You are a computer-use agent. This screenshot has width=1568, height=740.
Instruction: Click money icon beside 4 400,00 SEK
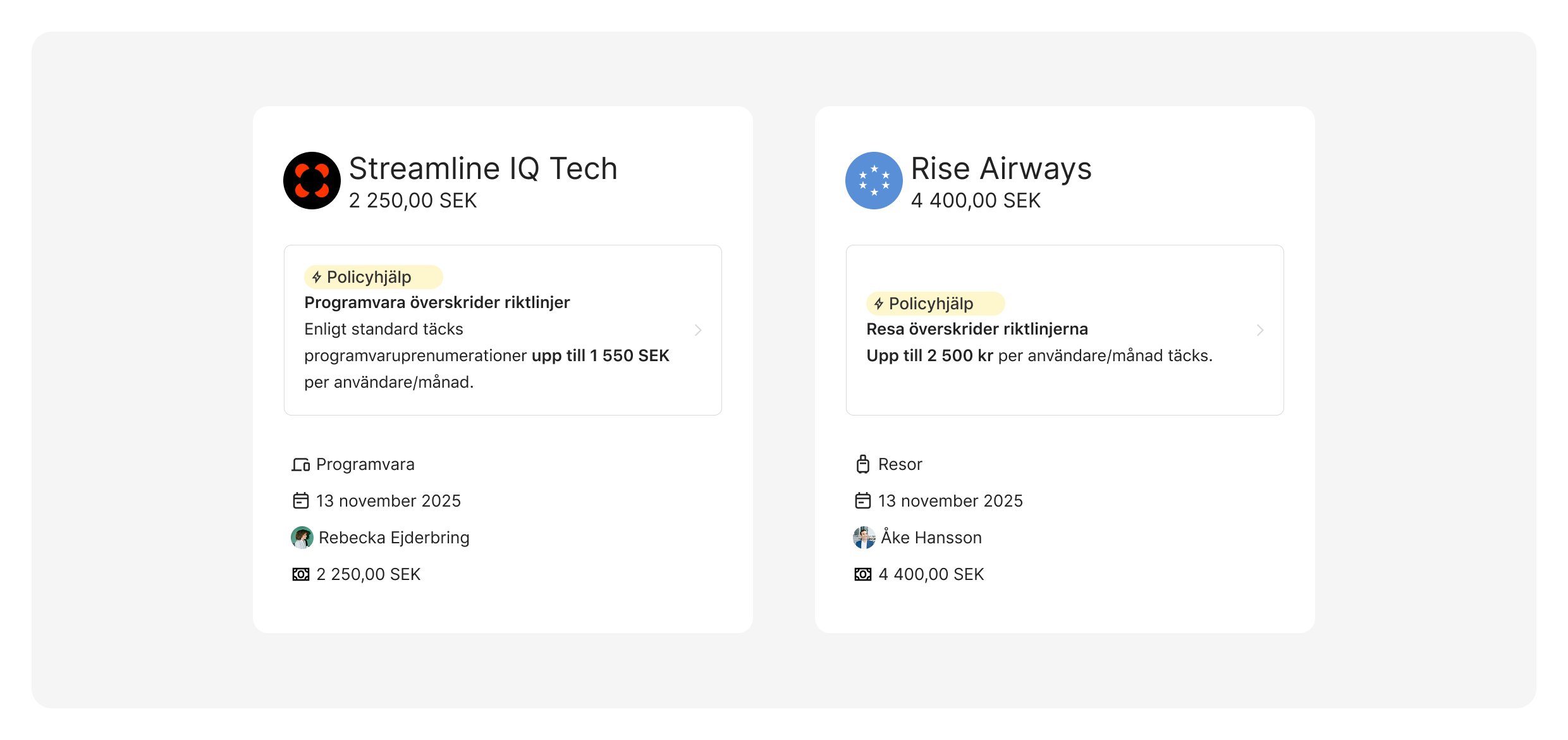pyautogui.click(x=862, y=574)
